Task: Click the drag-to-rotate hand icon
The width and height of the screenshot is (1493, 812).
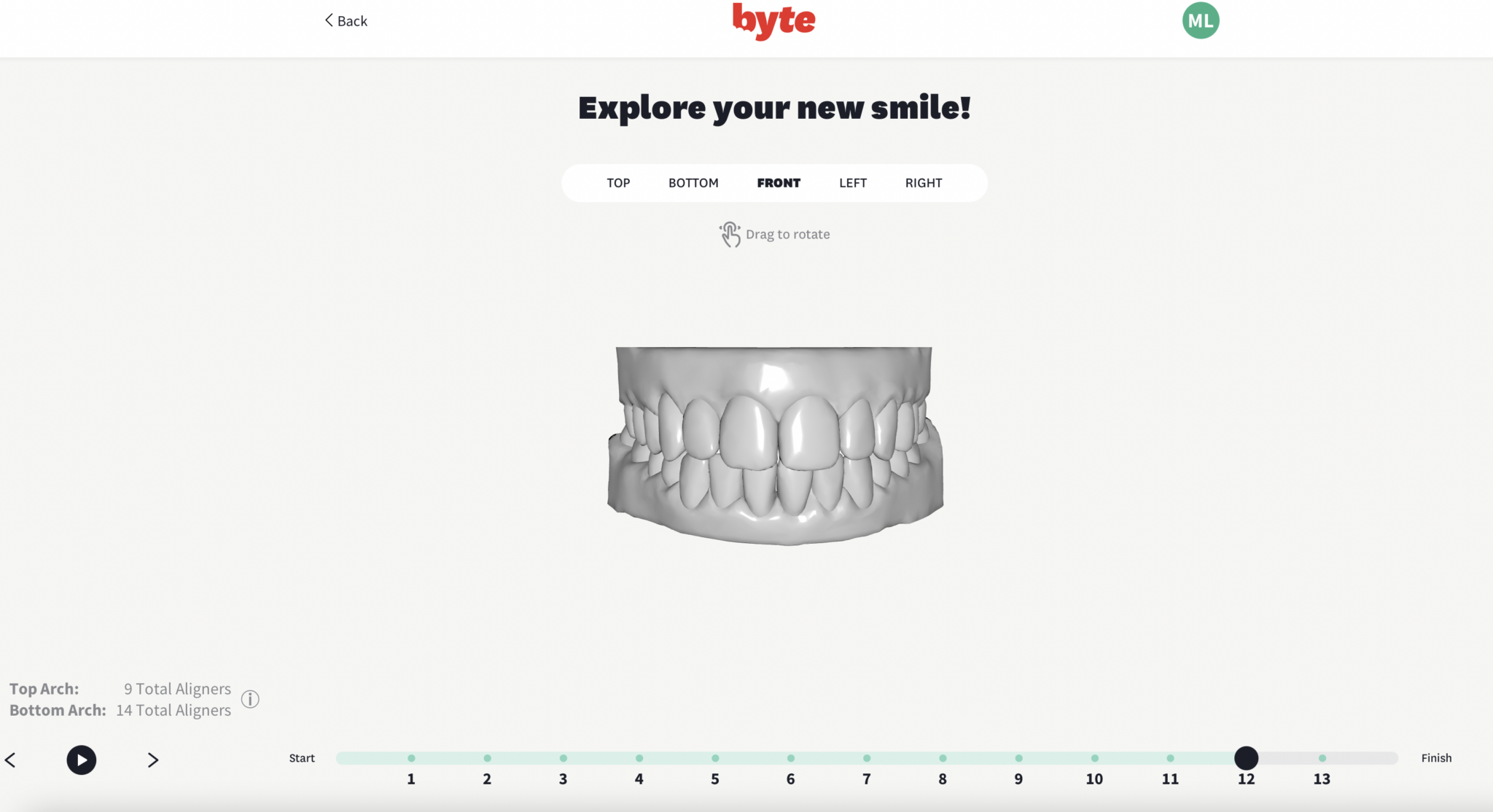Action: (729, 234)
